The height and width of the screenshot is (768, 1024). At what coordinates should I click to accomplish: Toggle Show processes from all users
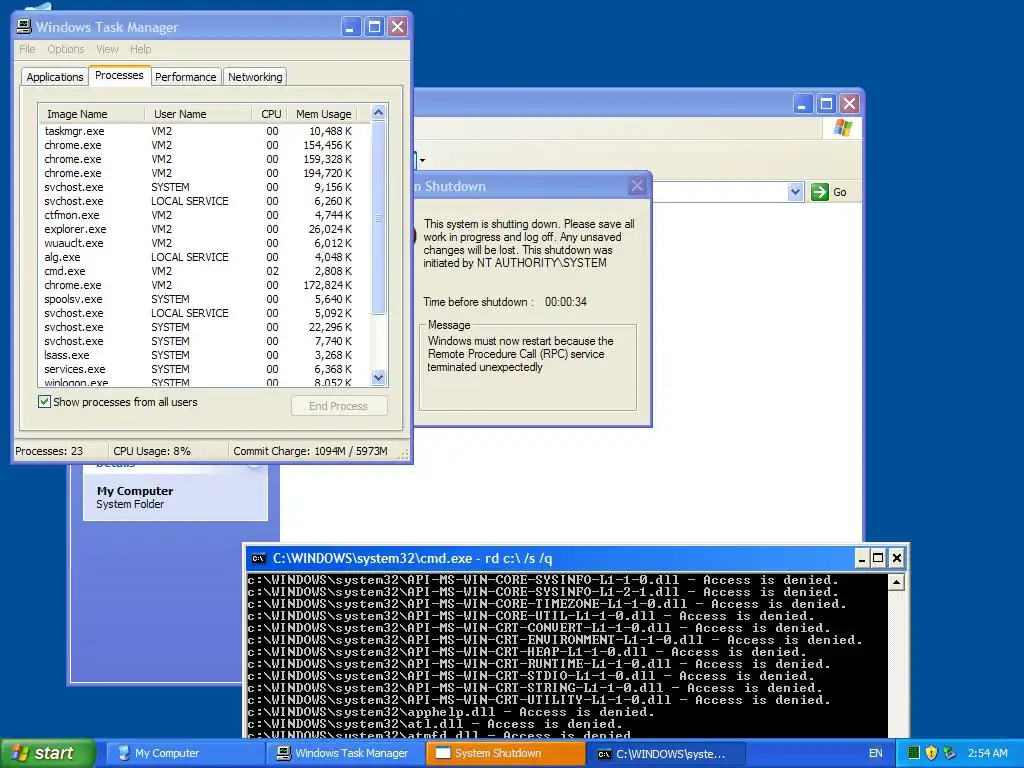tap(44, 402)
